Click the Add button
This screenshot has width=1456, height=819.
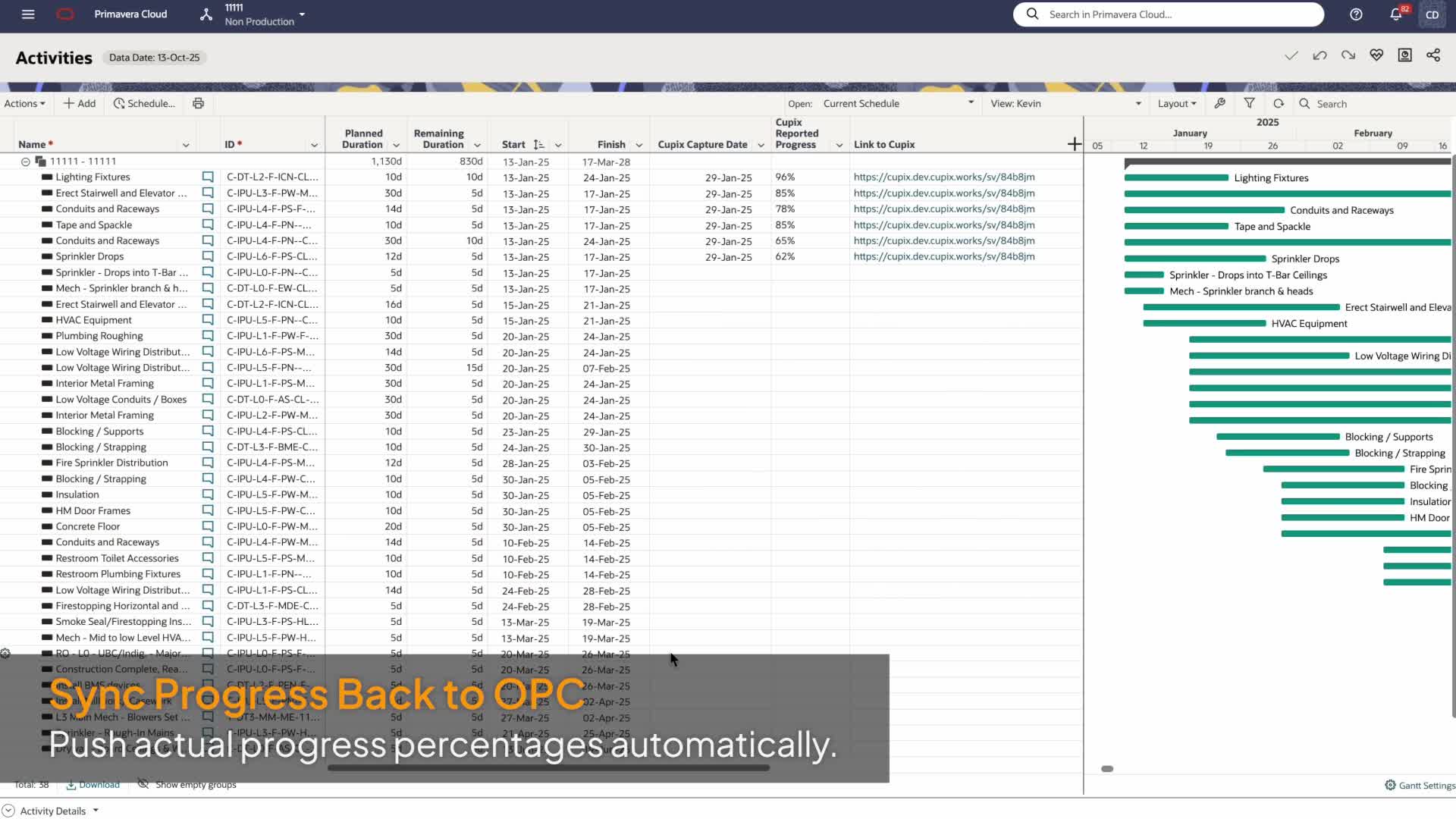click(x=80, y=104)
